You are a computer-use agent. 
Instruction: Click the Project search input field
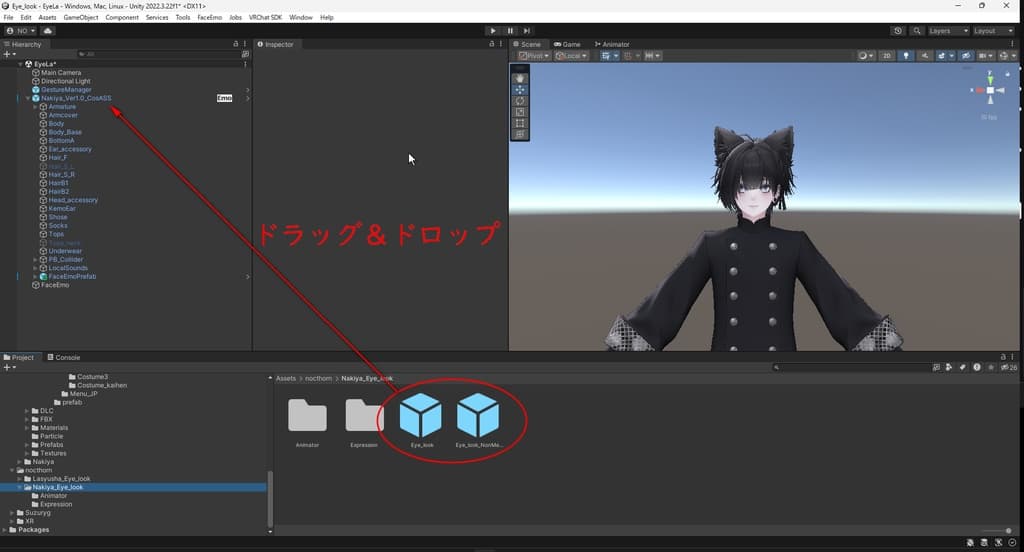point(850,367)
